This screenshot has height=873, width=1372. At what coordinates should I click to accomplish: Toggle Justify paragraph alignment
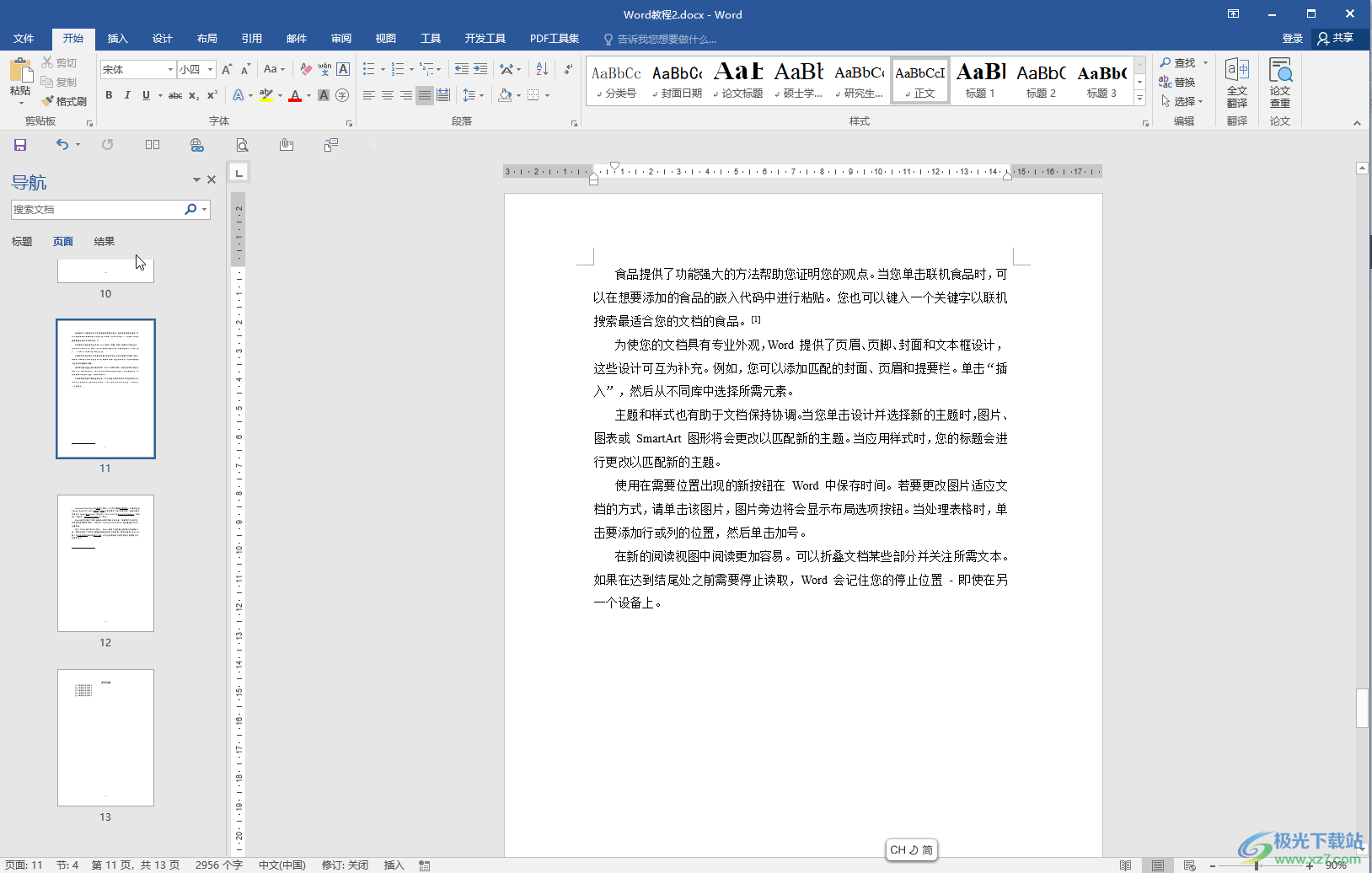point(425,95)
